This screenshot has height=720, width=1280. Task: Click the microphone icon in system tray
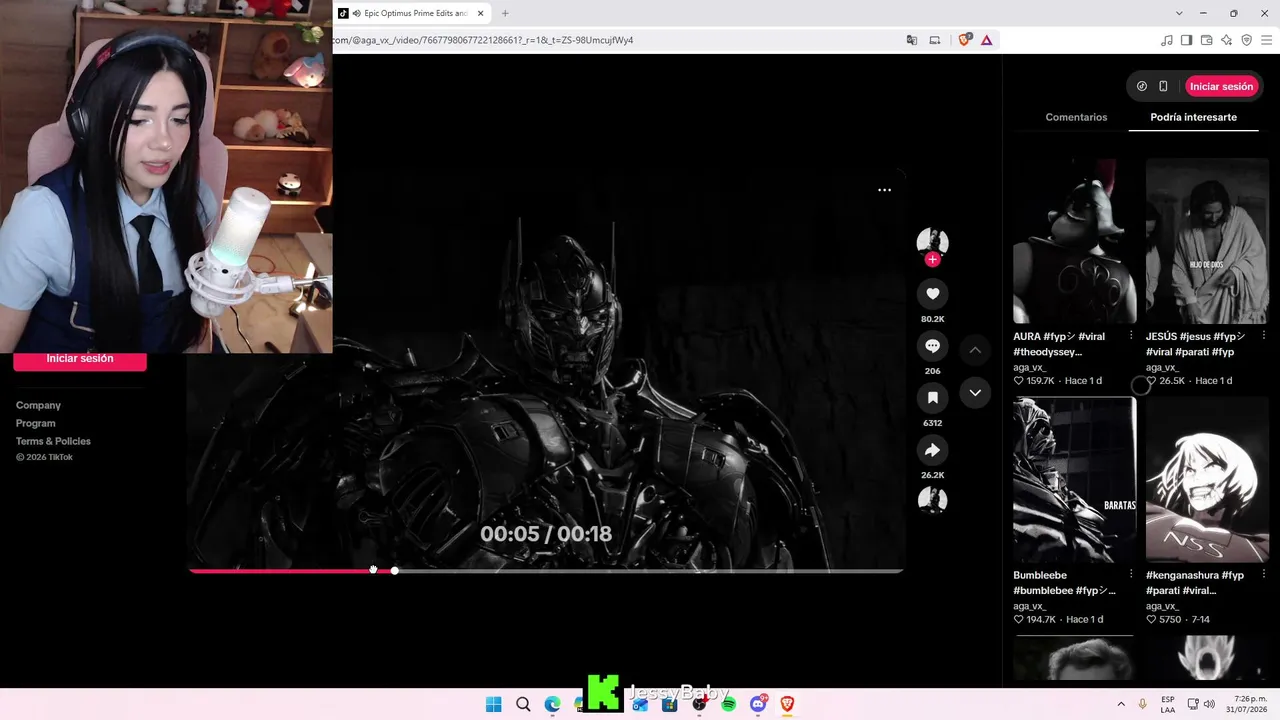pyautogui.click(x=1143, y=704)
